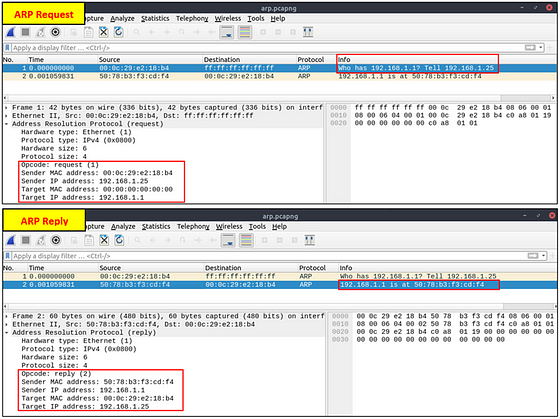Image resolution: width=560 pixels, height=419 pixels.
Task: Open Statistics menu in ARP Request window
Action: (155, 19)
